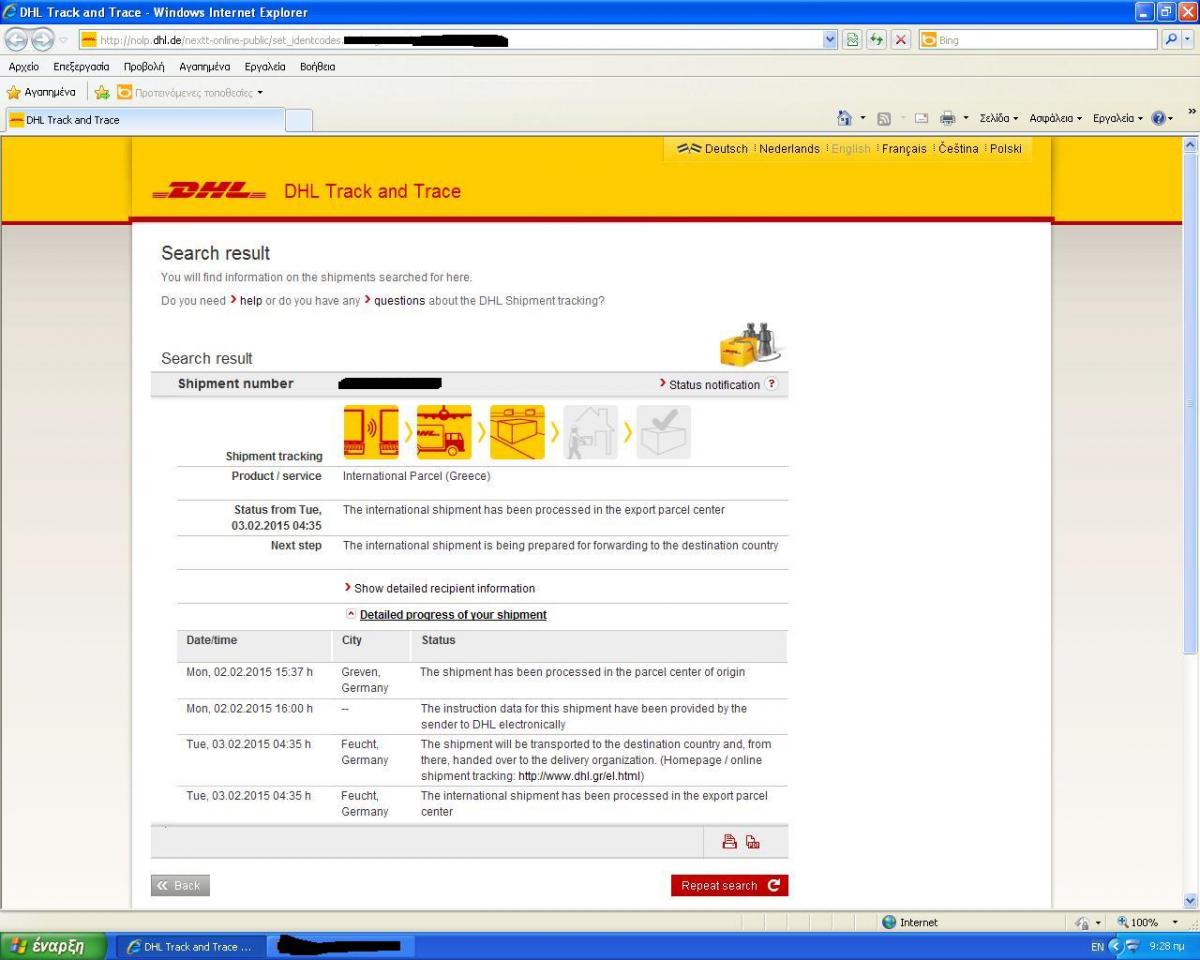
Task: Open the Ασφάλεια command bar dropdown
Action: [x=1056, y=119]
